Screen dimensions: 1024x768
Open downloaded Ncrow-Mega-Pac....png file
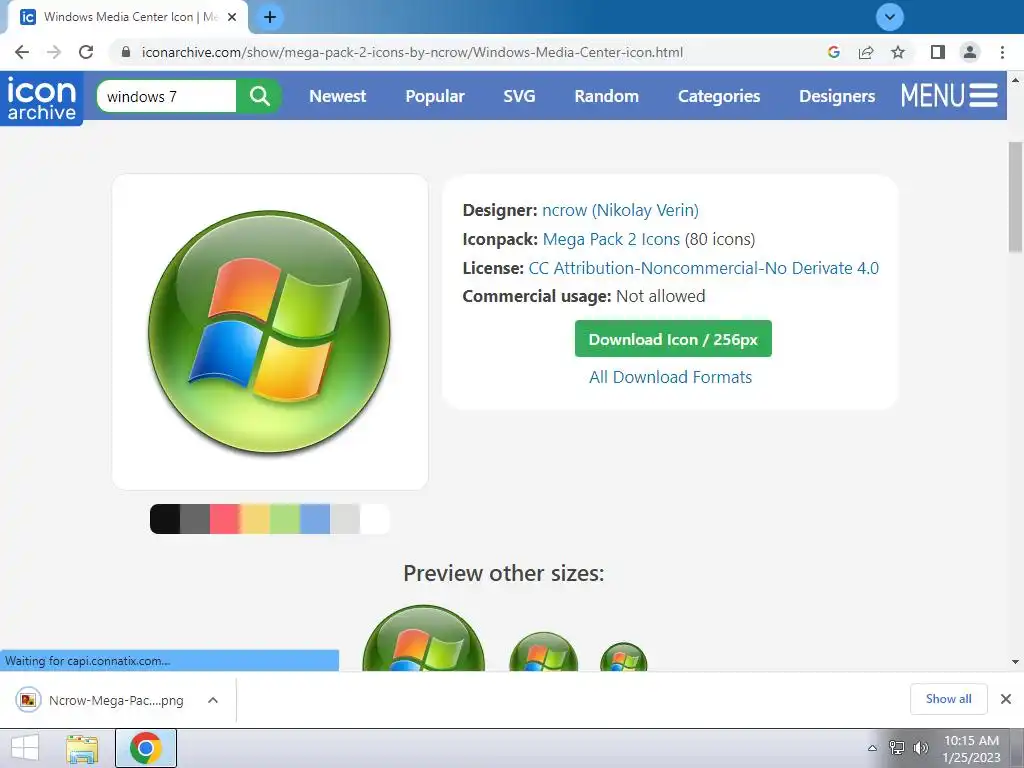tap(101, 700)
